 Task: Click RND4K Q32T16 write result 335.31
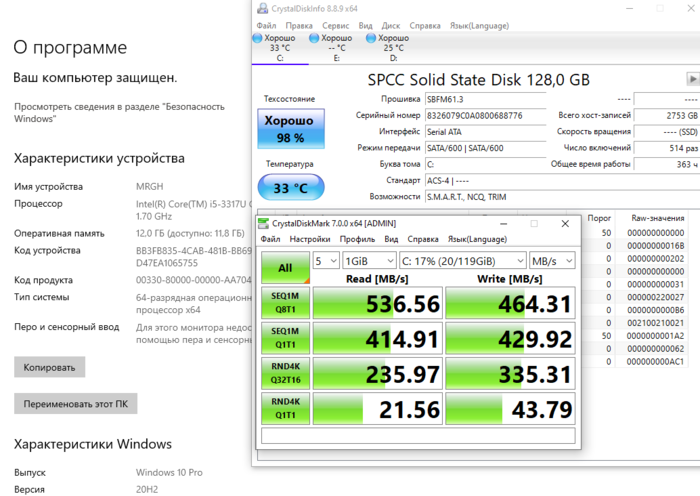click(510, 374)
